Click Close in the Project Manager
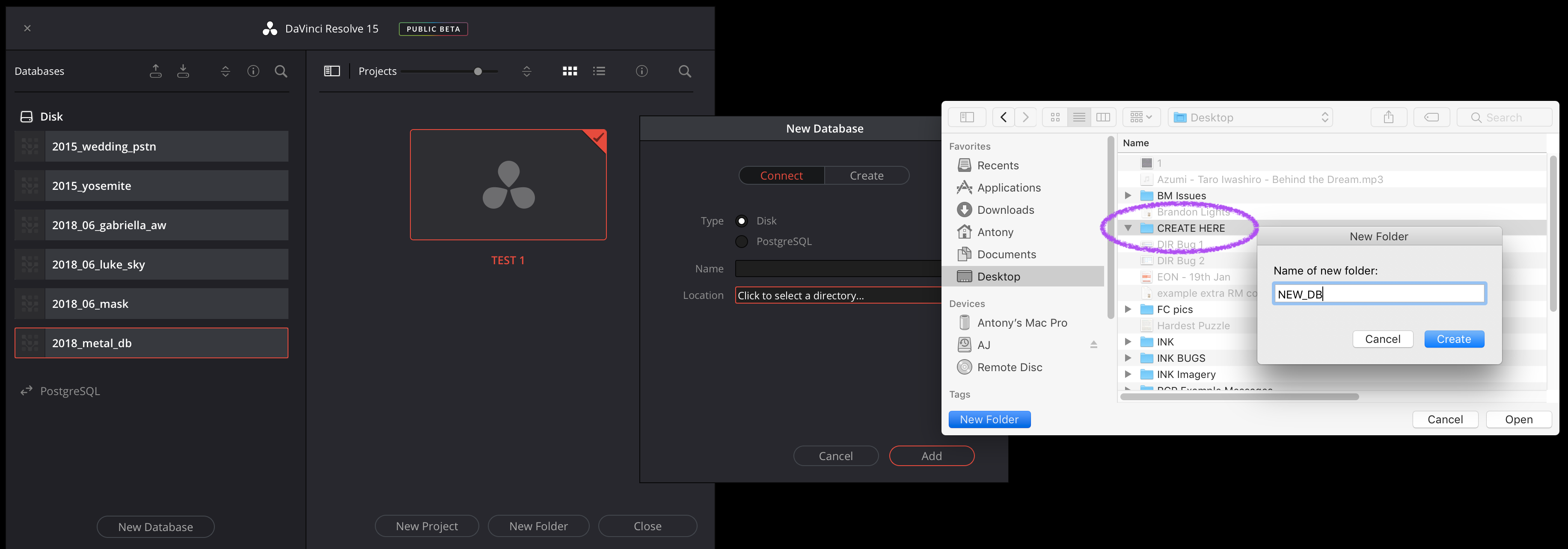 pyautogui.click(x=647, y=526)
